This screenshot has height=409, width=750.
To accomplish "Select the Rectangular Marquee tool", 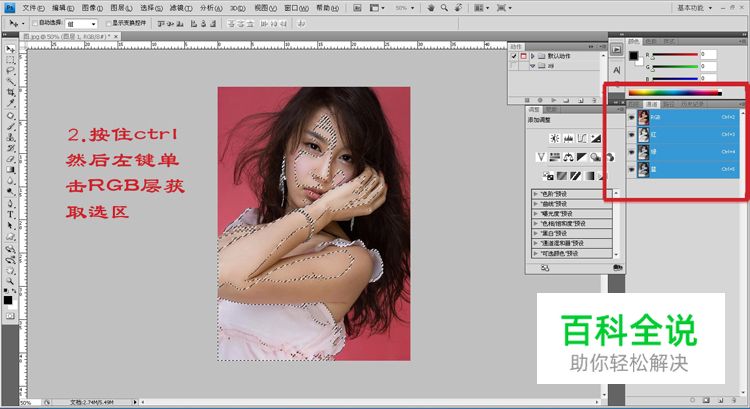I will point(10,59).
